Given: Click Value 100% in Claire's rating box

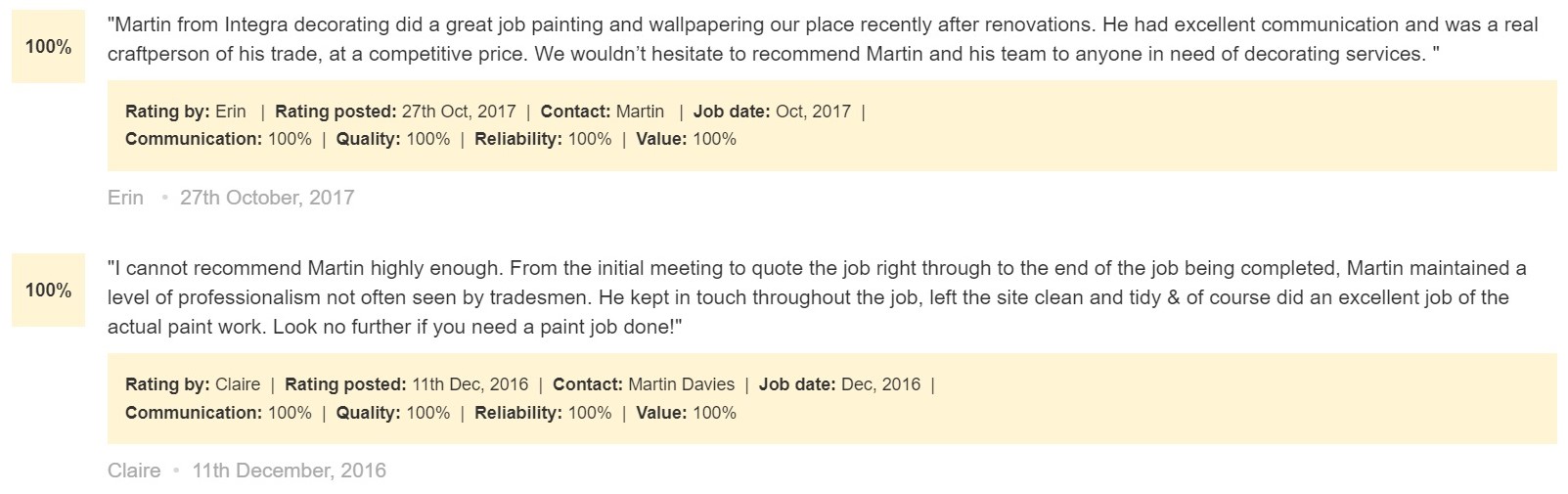Looking at the screenshot, I should 686,413.
